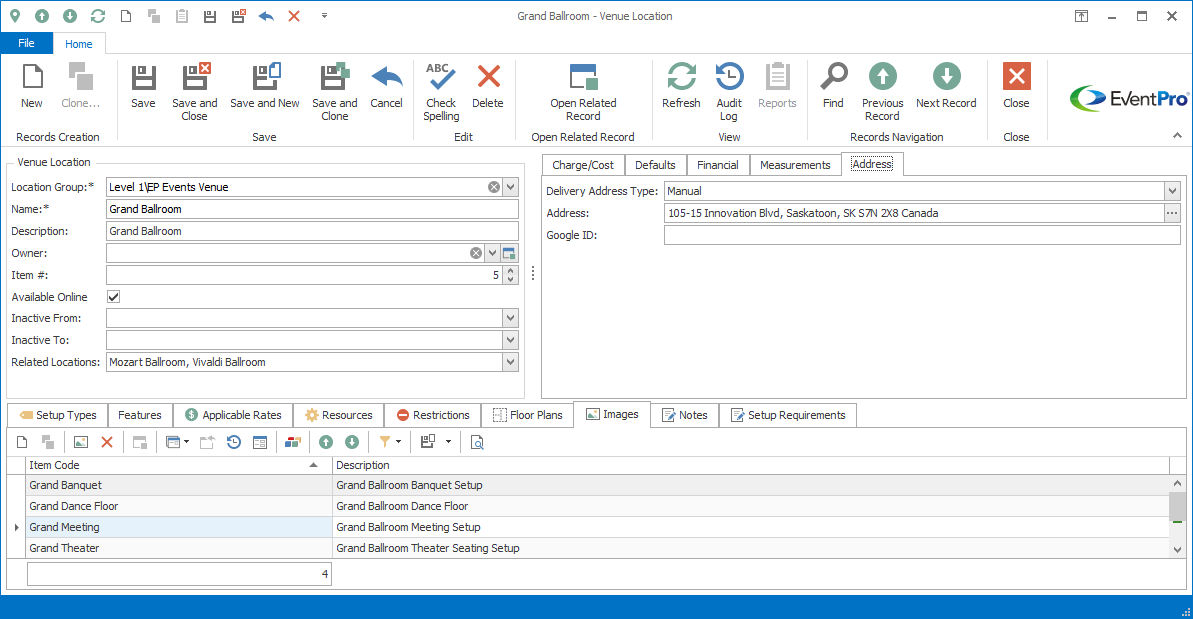Increase the Item # value with the up stepper arrow

point(511,271)
